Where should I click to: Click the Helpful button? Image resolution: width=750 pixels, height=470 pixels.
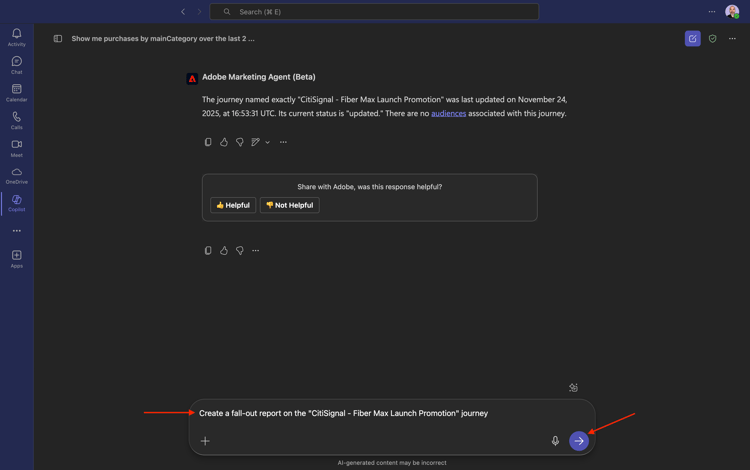tap(233, 205)
